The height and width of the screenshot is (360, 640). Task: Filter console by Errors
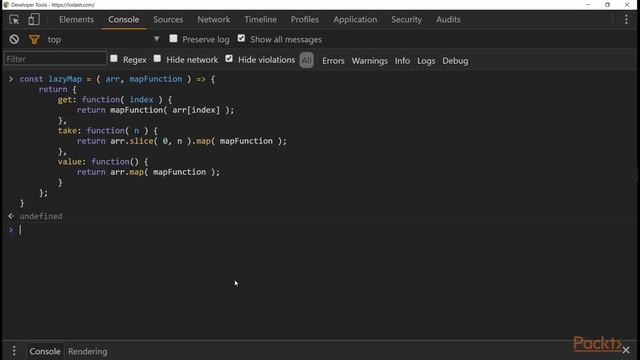(x=333, y=61)
